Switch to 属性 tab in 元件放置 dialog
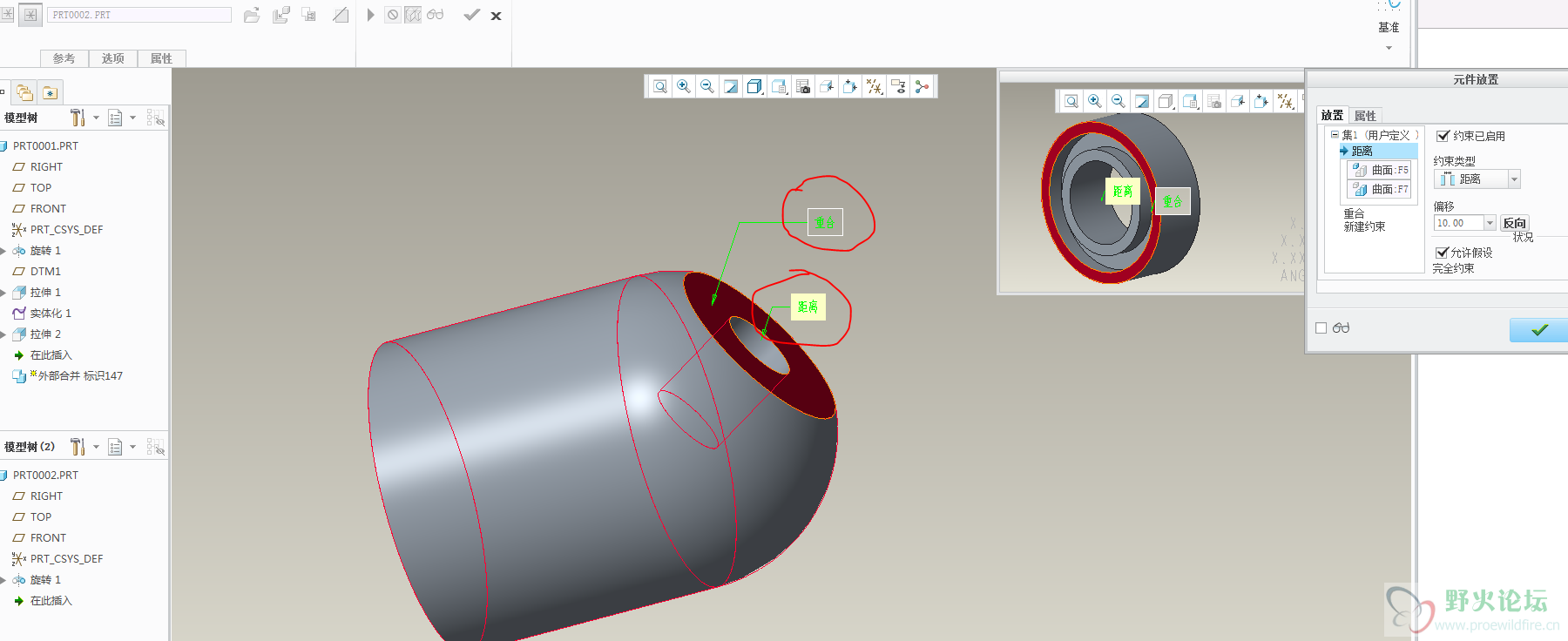1568x641 pixels. [1365, 115]
